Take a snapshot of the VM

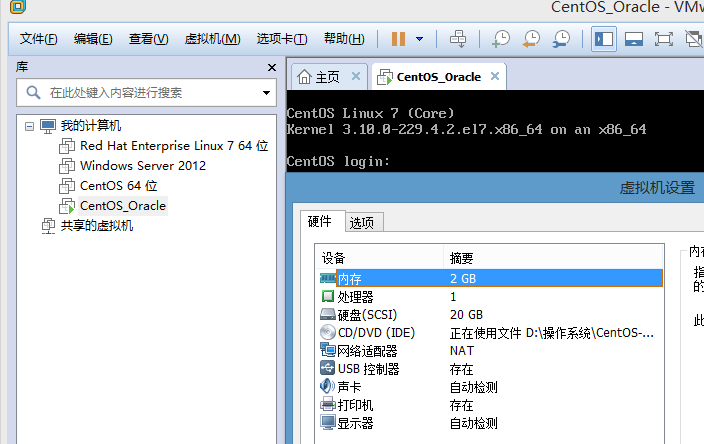[x=501, y=39]
